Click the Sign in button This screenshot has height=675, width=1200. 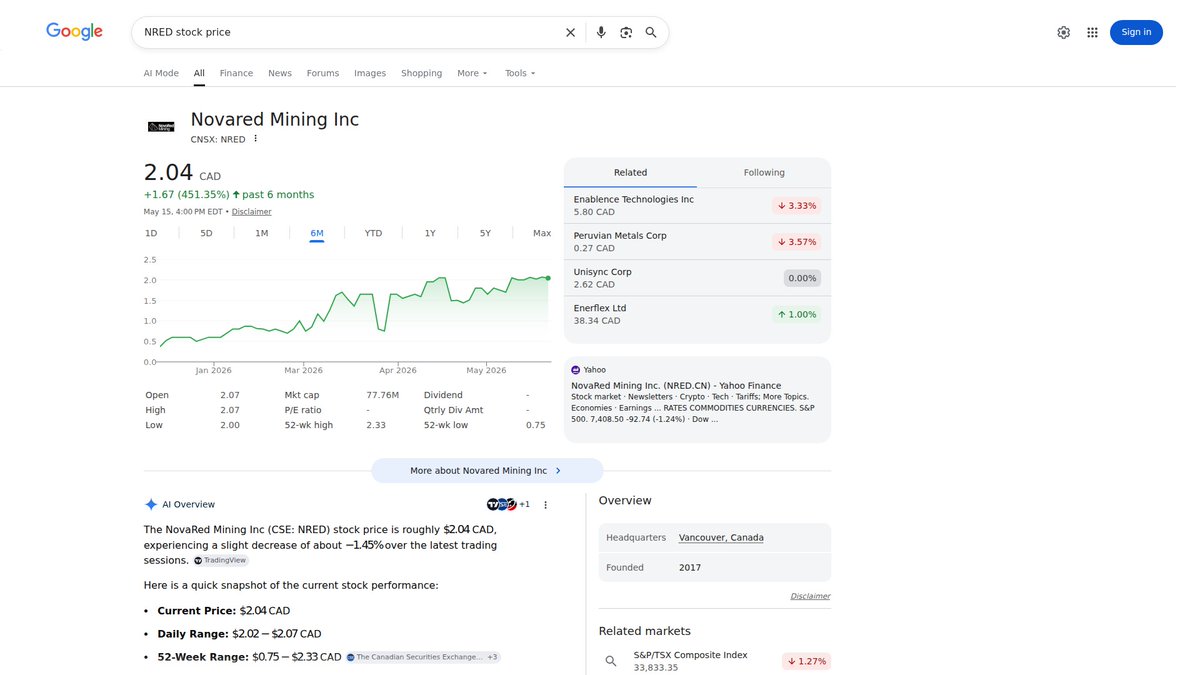click(1136, 32)
